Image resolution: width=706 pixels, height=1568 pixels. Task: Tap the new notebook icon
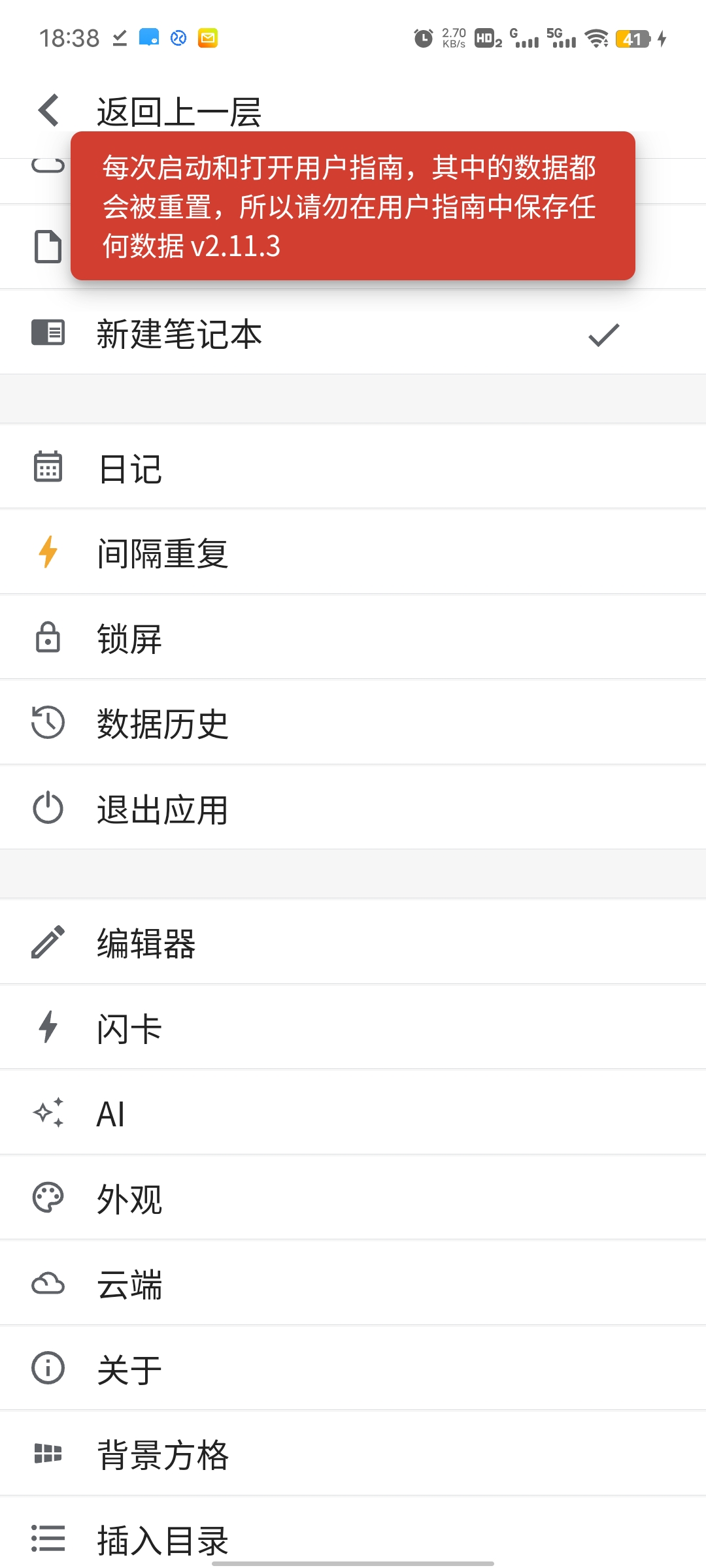click(x=48, y=333)
